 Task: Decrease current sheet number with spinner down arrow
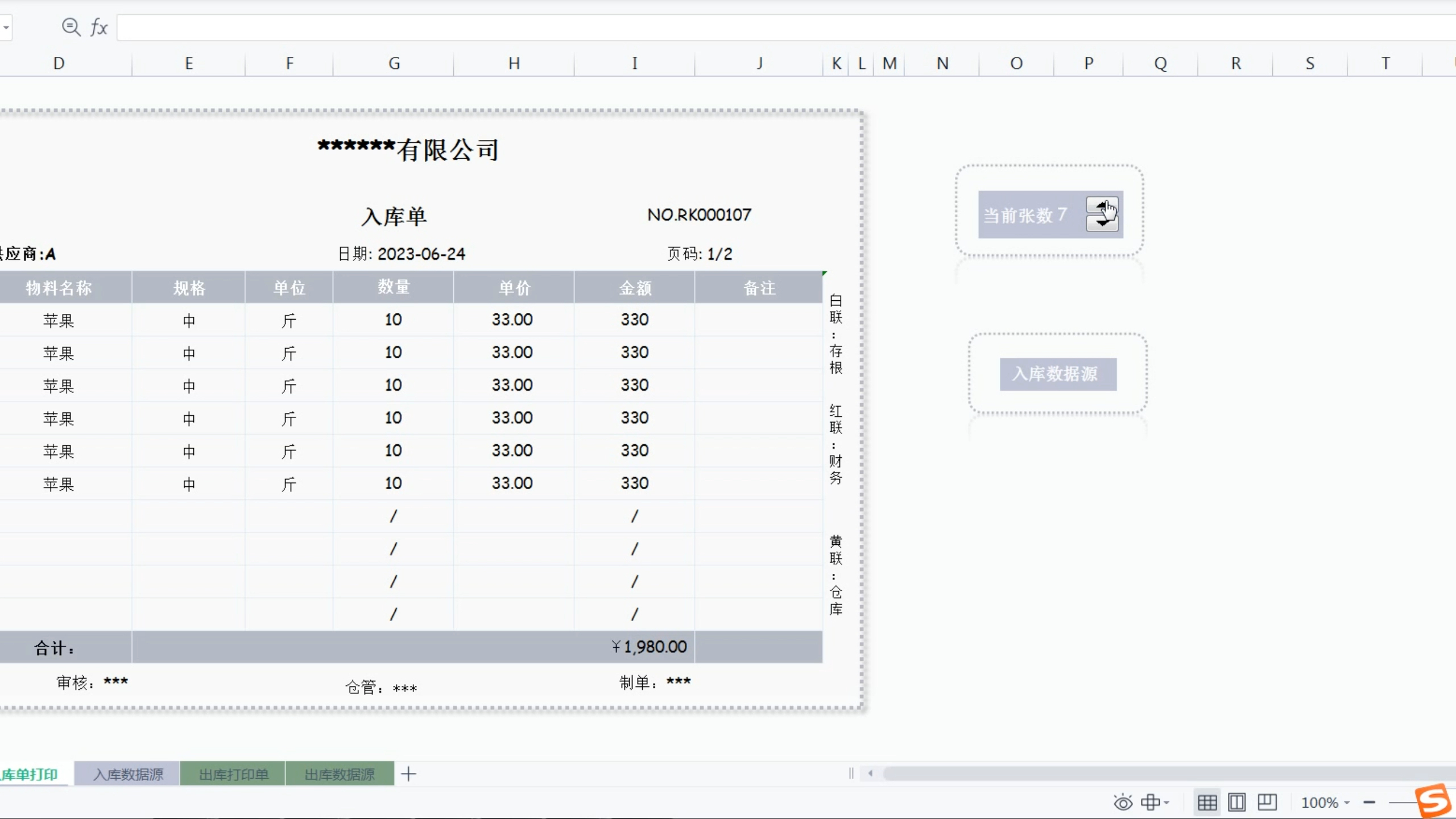click(x=1102, y=223)
